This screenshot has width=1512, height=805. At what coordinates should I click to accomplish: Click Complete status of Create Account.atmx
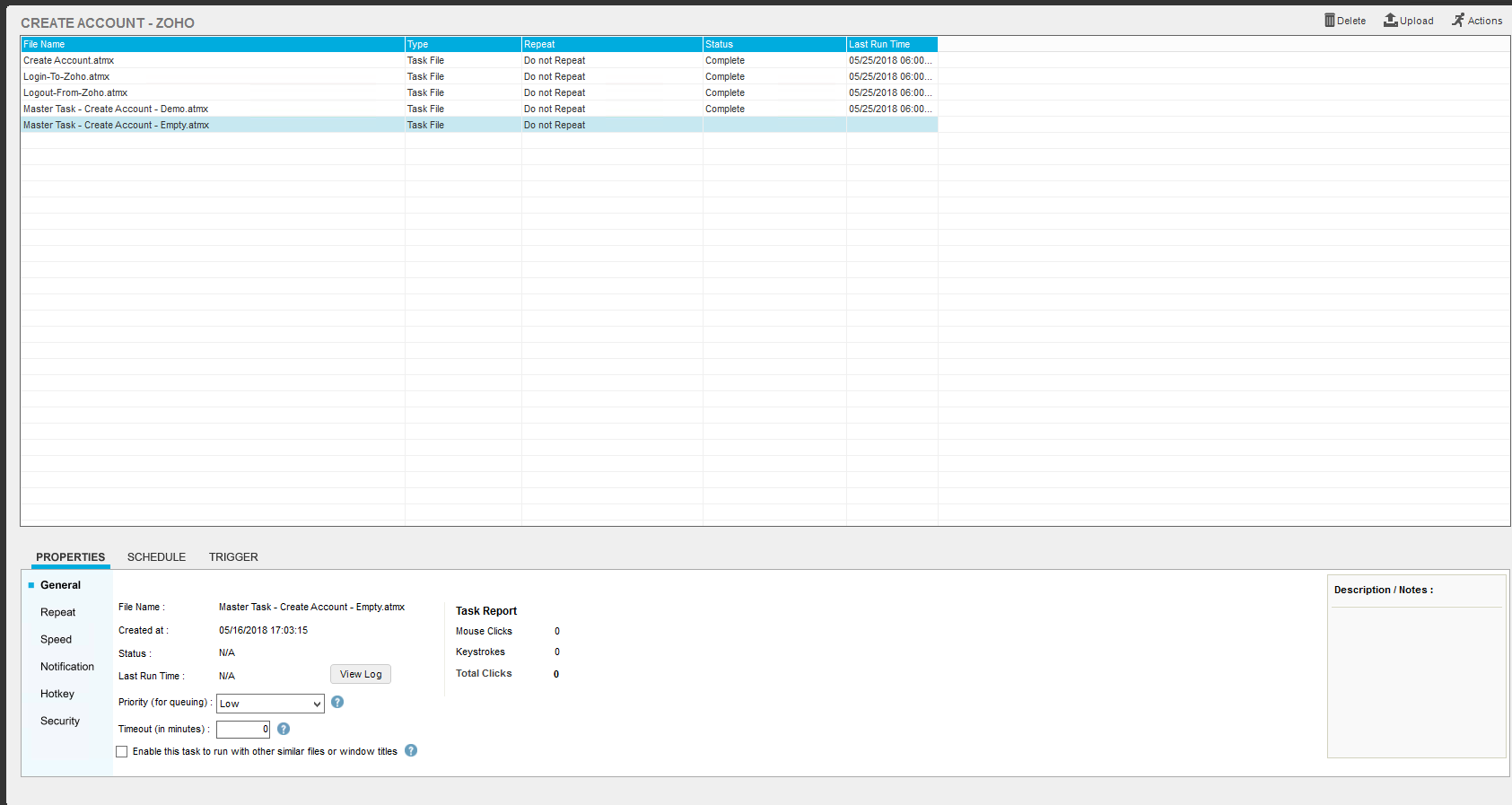[x=725, y=60]
